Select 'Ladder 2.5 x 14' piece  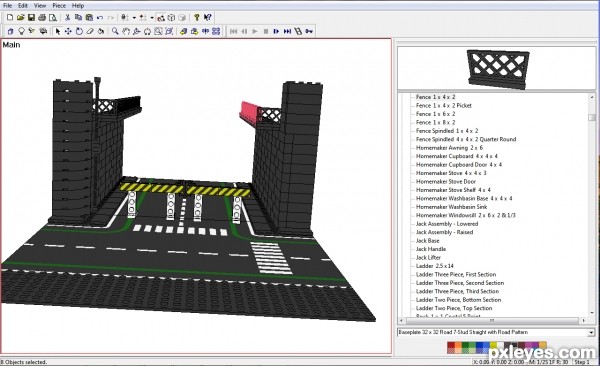435,266
